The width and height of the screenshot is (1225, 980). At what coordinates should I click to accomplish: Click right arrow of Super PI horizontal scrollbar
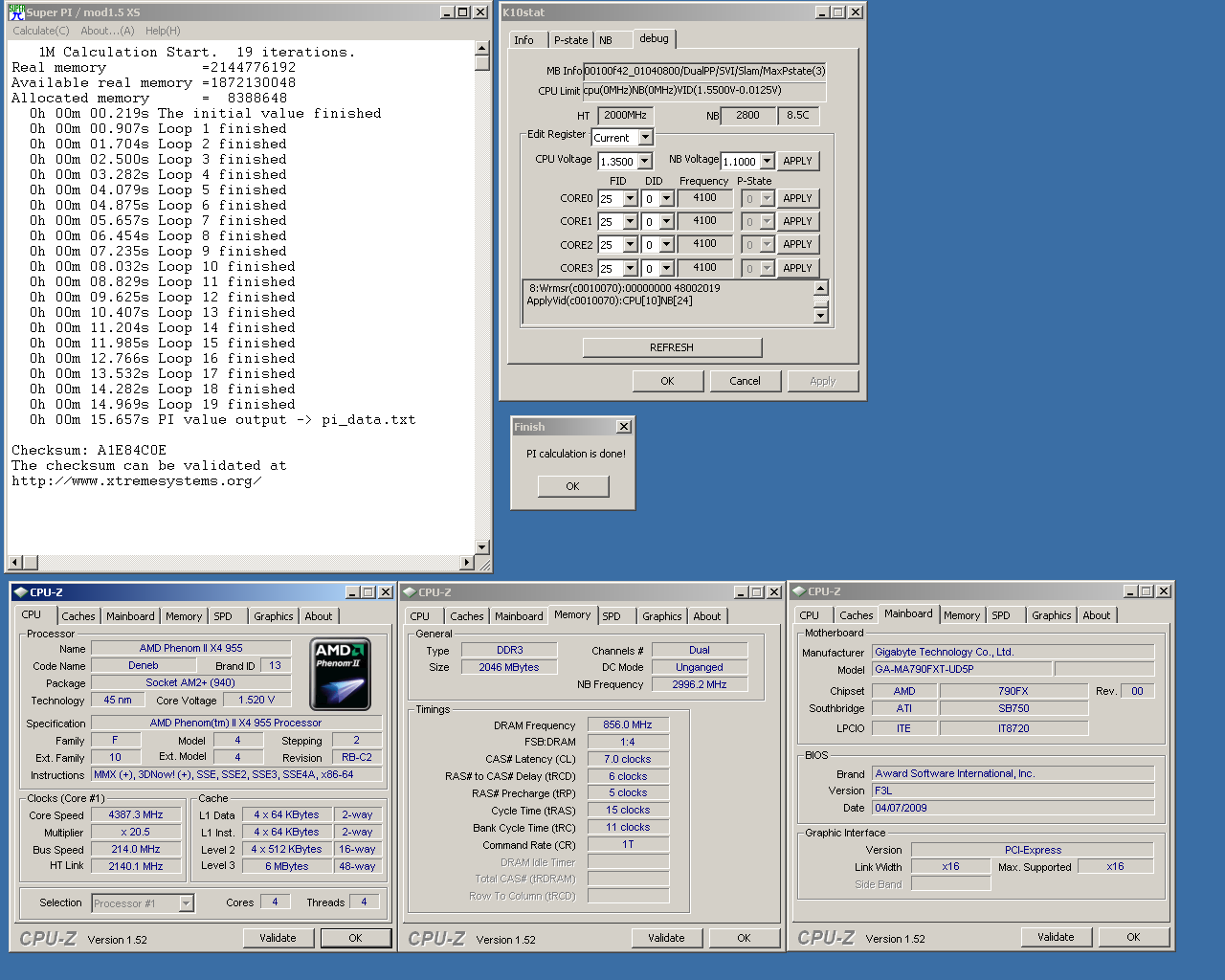pos(467,563)
